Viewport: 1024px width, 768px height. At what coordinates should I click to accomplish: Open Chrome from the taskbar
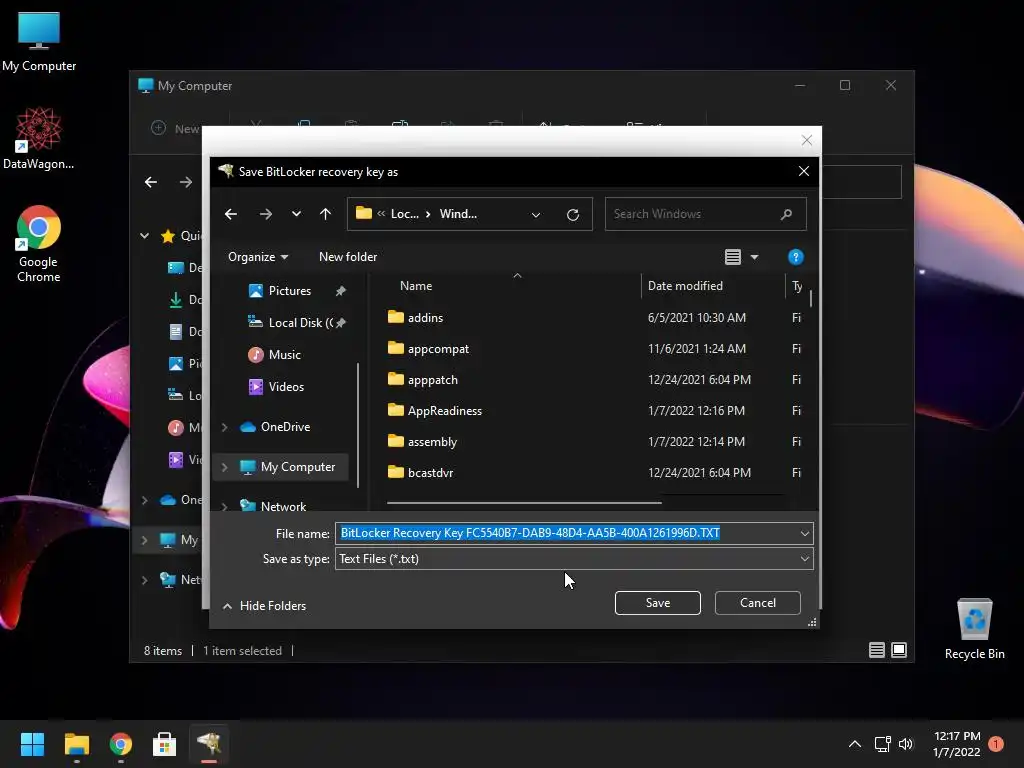pos(121,744)
